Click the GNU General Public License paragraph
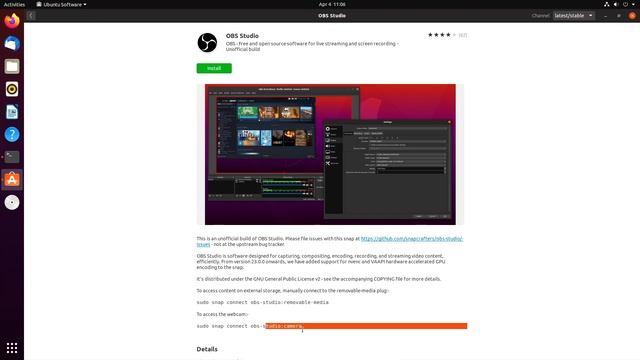Viewport: 640px width, 360px height. click(x=319, y=279)
